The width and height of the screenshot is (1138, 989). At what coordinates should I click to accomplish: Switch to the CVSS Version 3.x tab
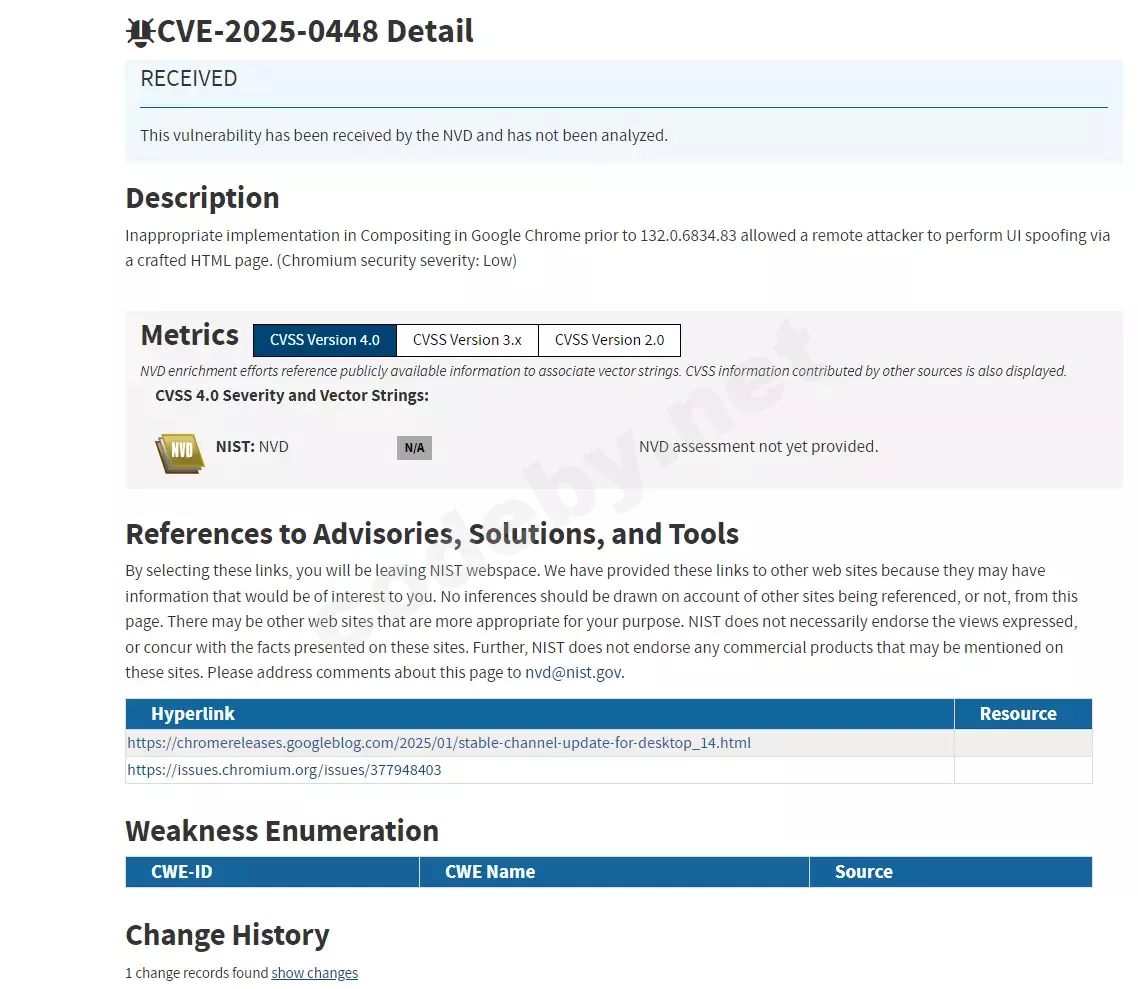click(467, 340)
